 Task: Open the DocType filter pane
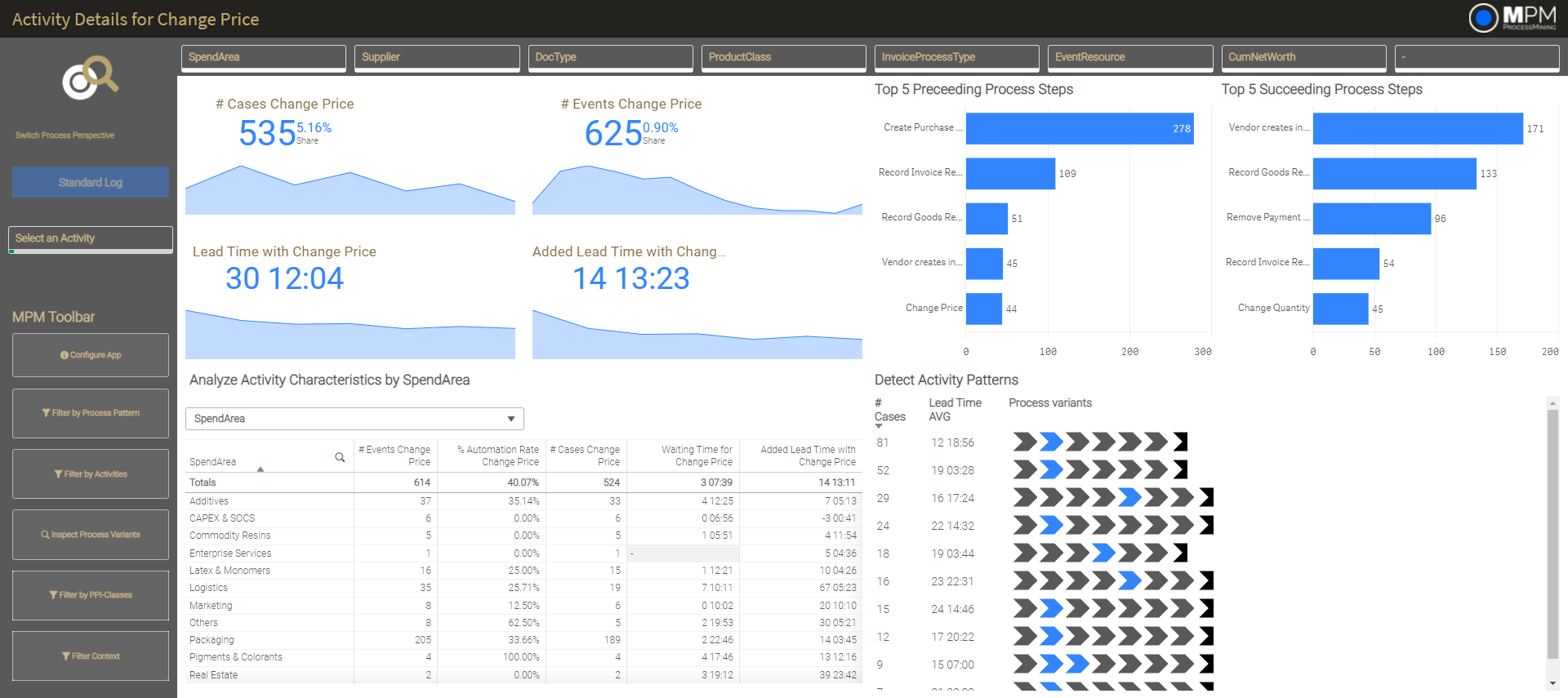click(x=611, y=58)
